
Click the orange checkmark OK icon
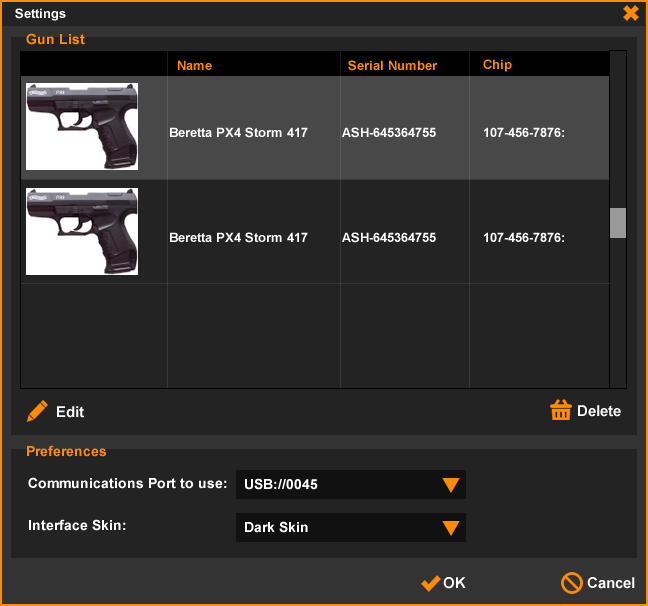[431, 583]
